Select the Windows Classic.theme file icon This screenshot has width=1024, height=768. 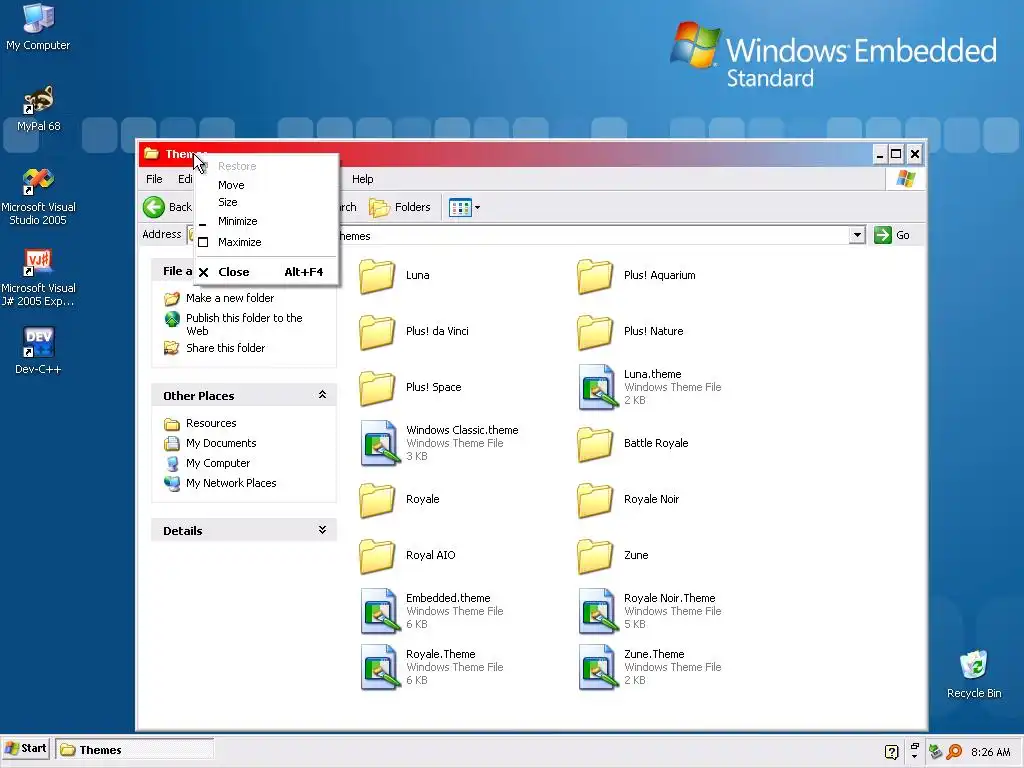pos(379,443)
